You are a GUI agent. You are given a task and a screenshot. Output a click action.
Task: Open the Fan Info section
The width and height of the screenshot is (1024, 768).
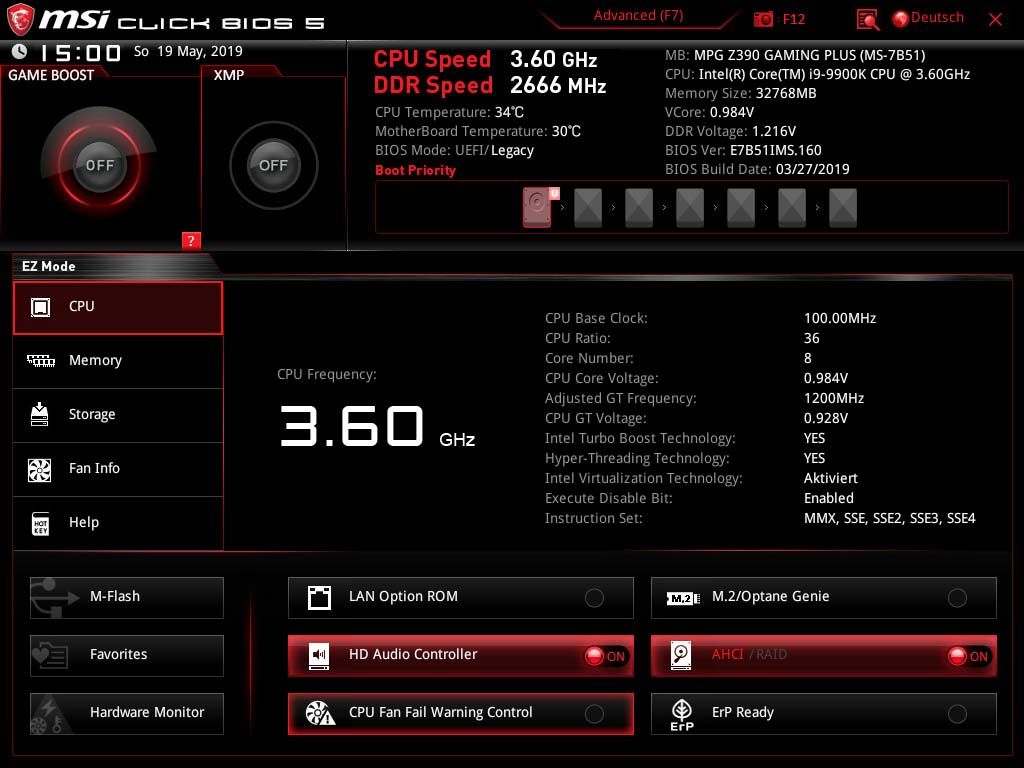pyautogui.click(x=118, y=470)
